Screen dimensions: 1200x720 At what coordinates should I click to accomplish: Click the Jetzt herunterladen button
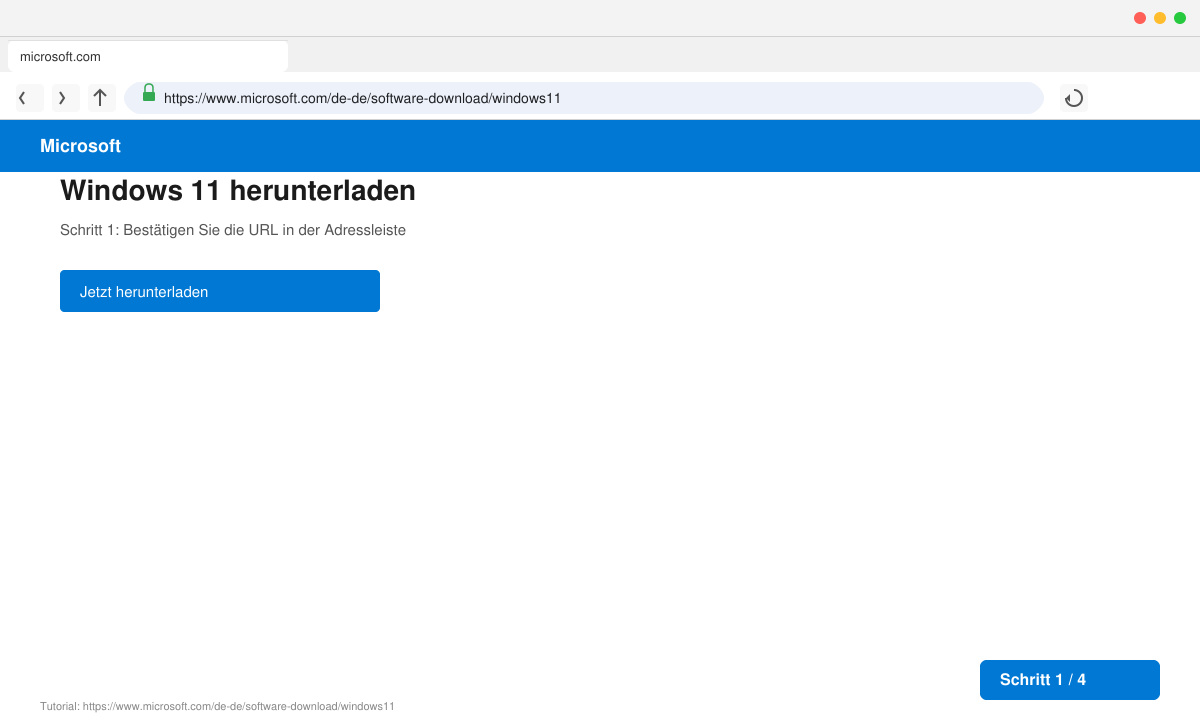[x=220, y=291]
